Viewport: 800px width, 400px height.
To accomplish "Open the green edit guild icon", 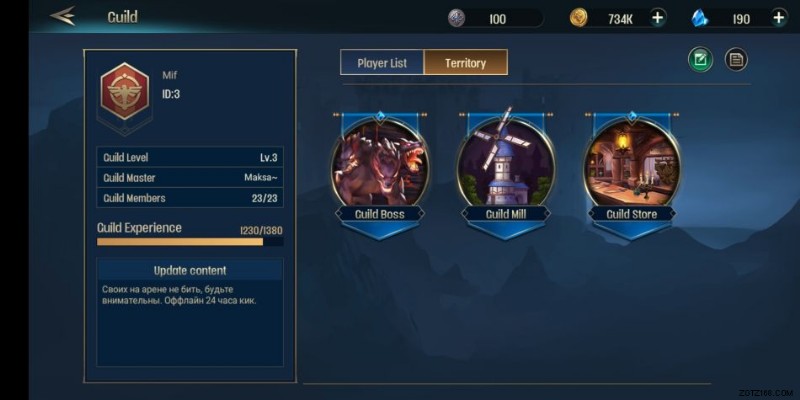I will click(700, 60).
